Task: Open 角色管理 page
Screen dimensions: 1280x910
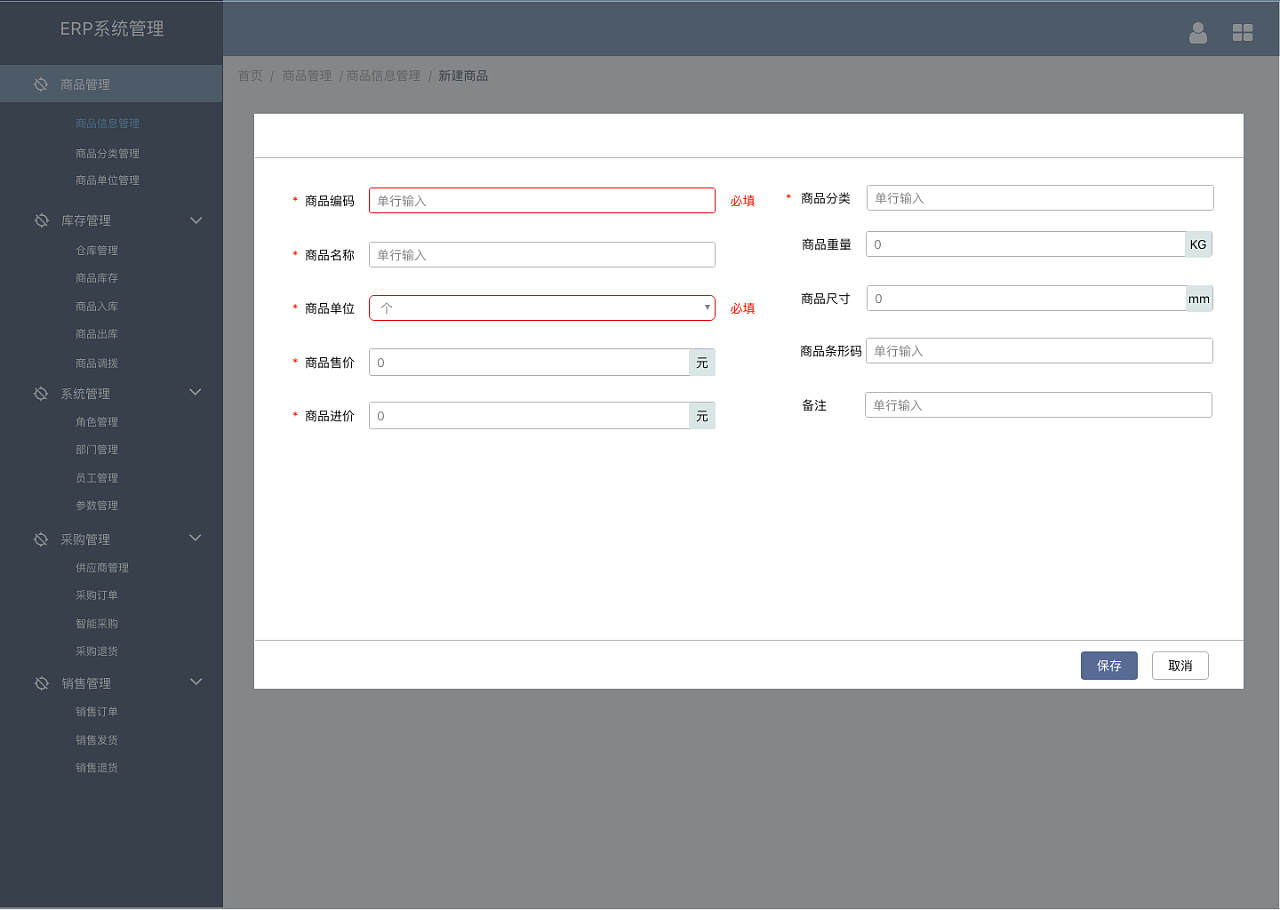Action: point(97,423)
